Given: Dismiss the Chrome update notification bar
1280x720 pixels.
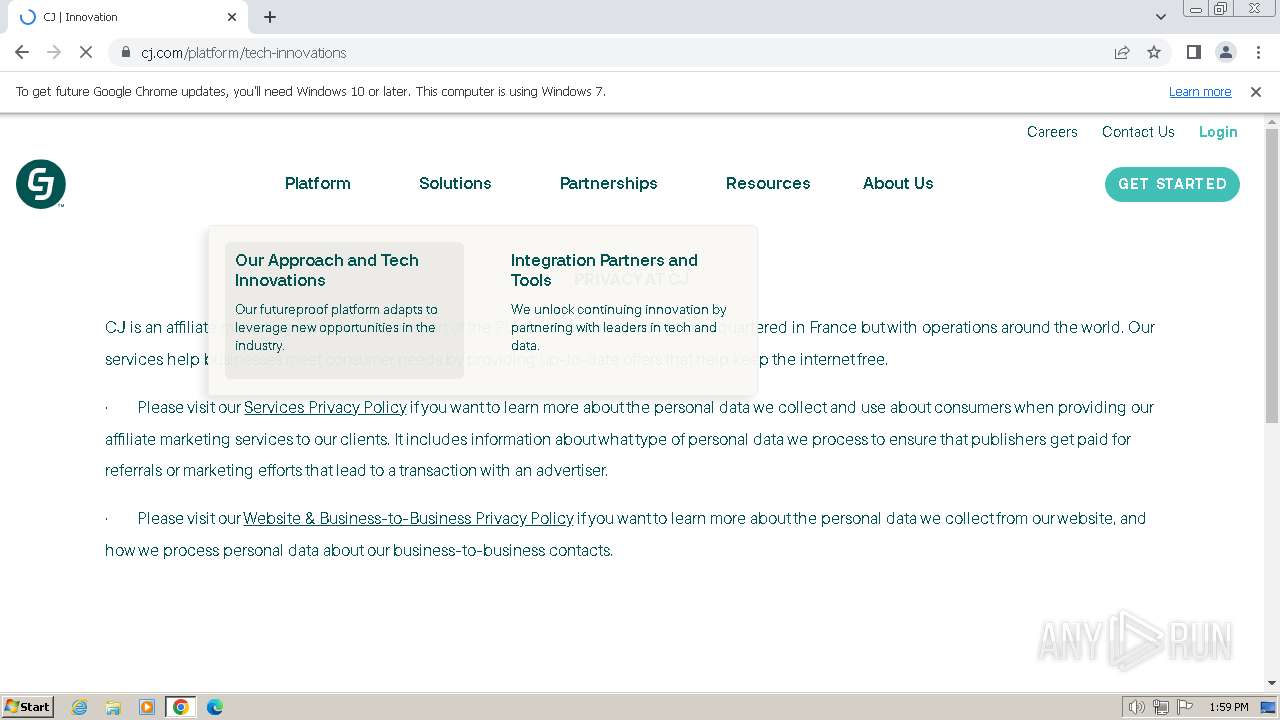Looking at the screenshot, I should coord(1256,92).
